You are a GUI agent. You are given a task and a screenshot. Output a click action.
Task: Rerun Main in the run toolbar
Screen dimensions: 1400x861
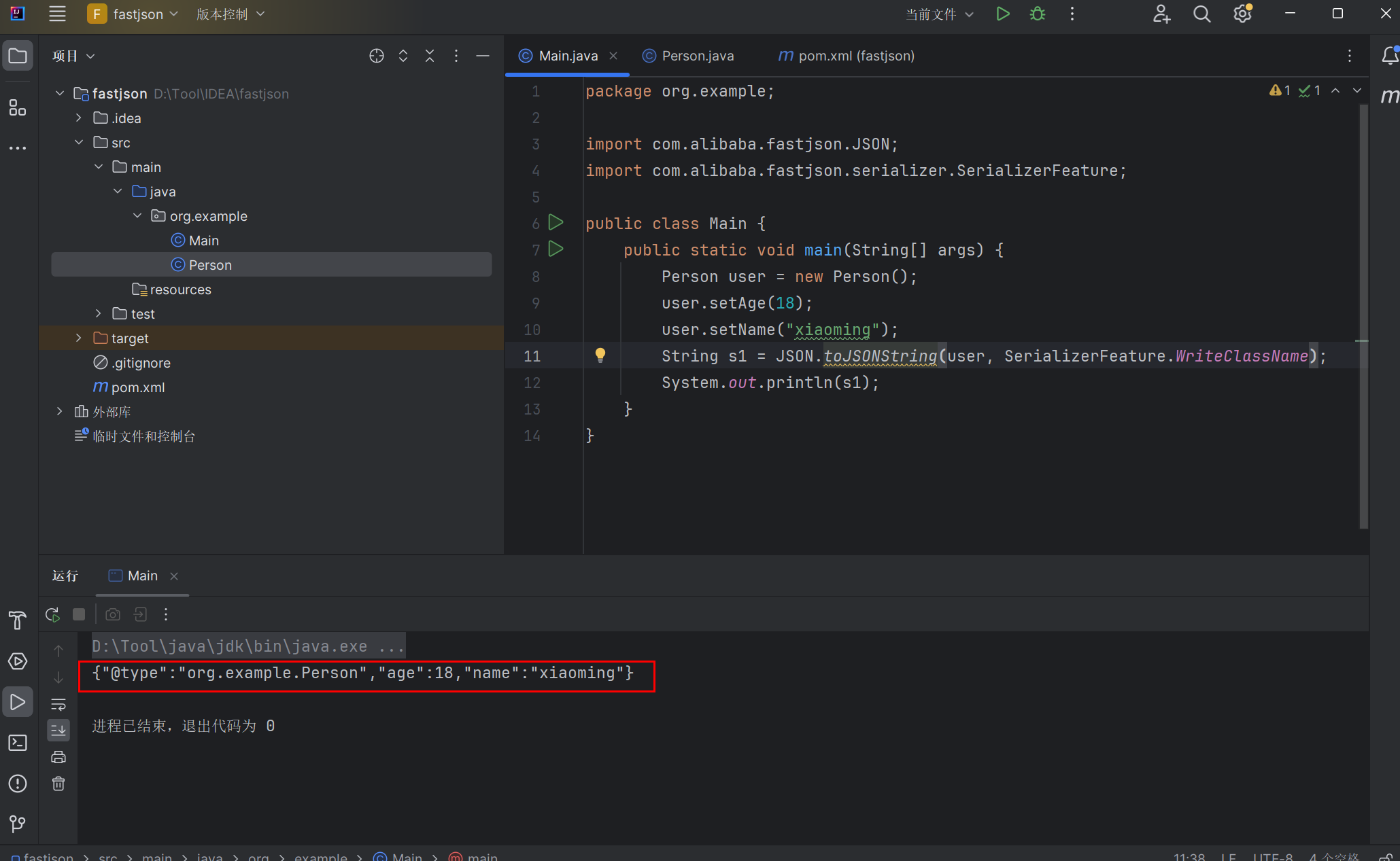(x=52, y=614)
